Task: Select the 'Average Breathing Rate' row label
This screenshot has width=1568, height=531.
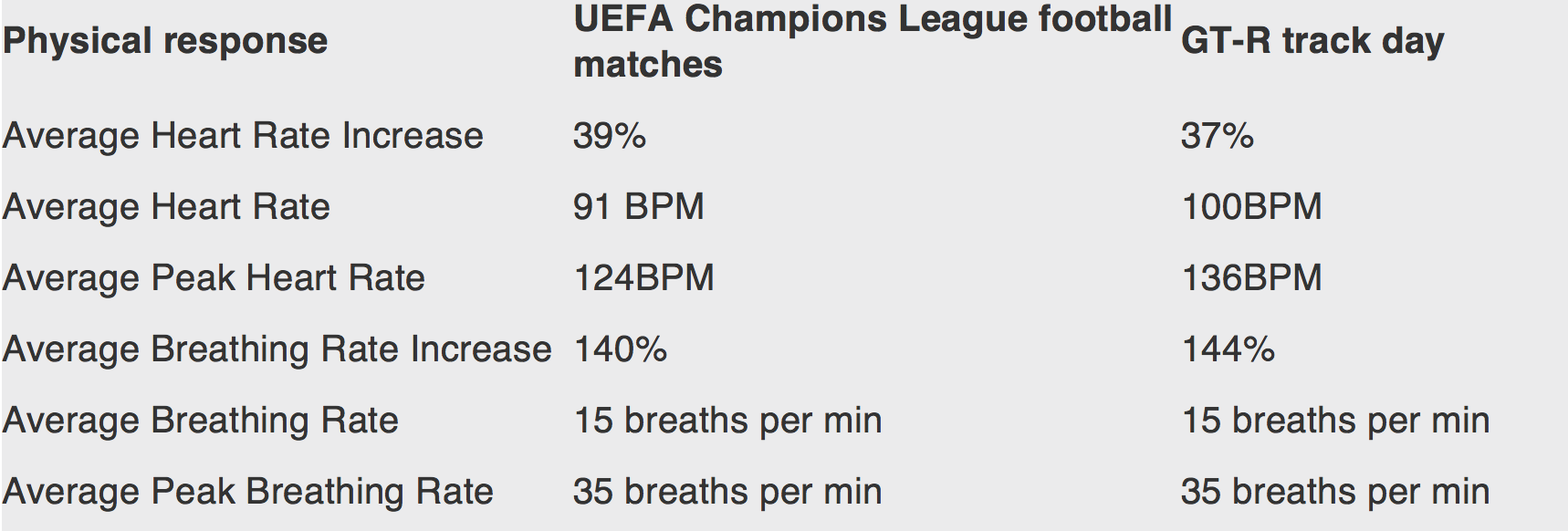Action: [201, 421]
